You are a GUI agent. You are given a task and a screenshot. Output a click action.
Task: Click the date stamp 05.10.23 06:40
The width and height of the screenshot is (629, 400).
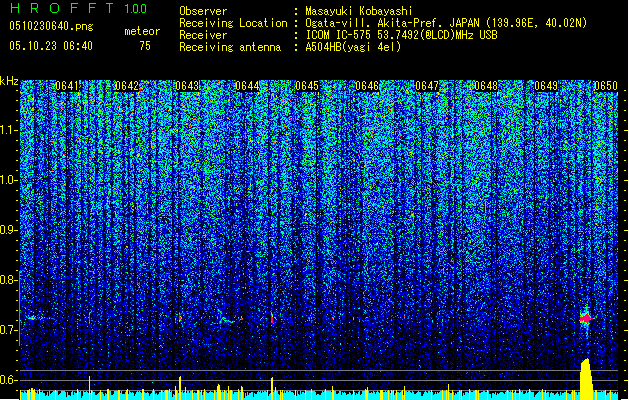pos(51,46)
